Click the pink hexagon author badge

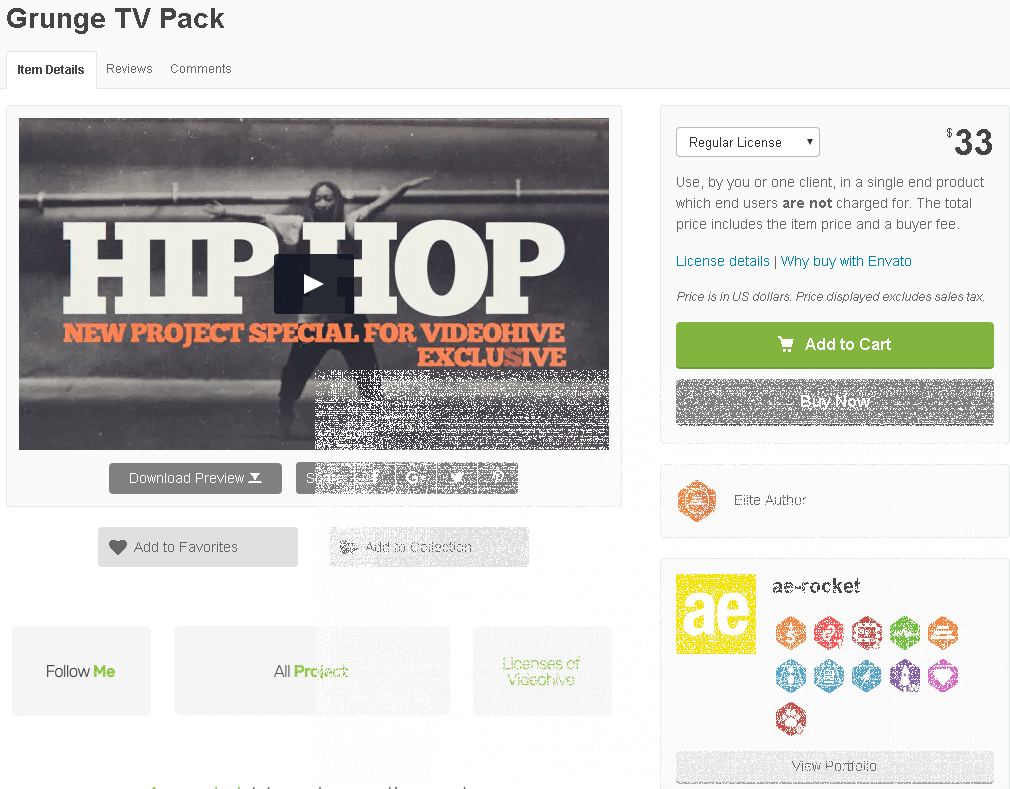tap(943, 676)
